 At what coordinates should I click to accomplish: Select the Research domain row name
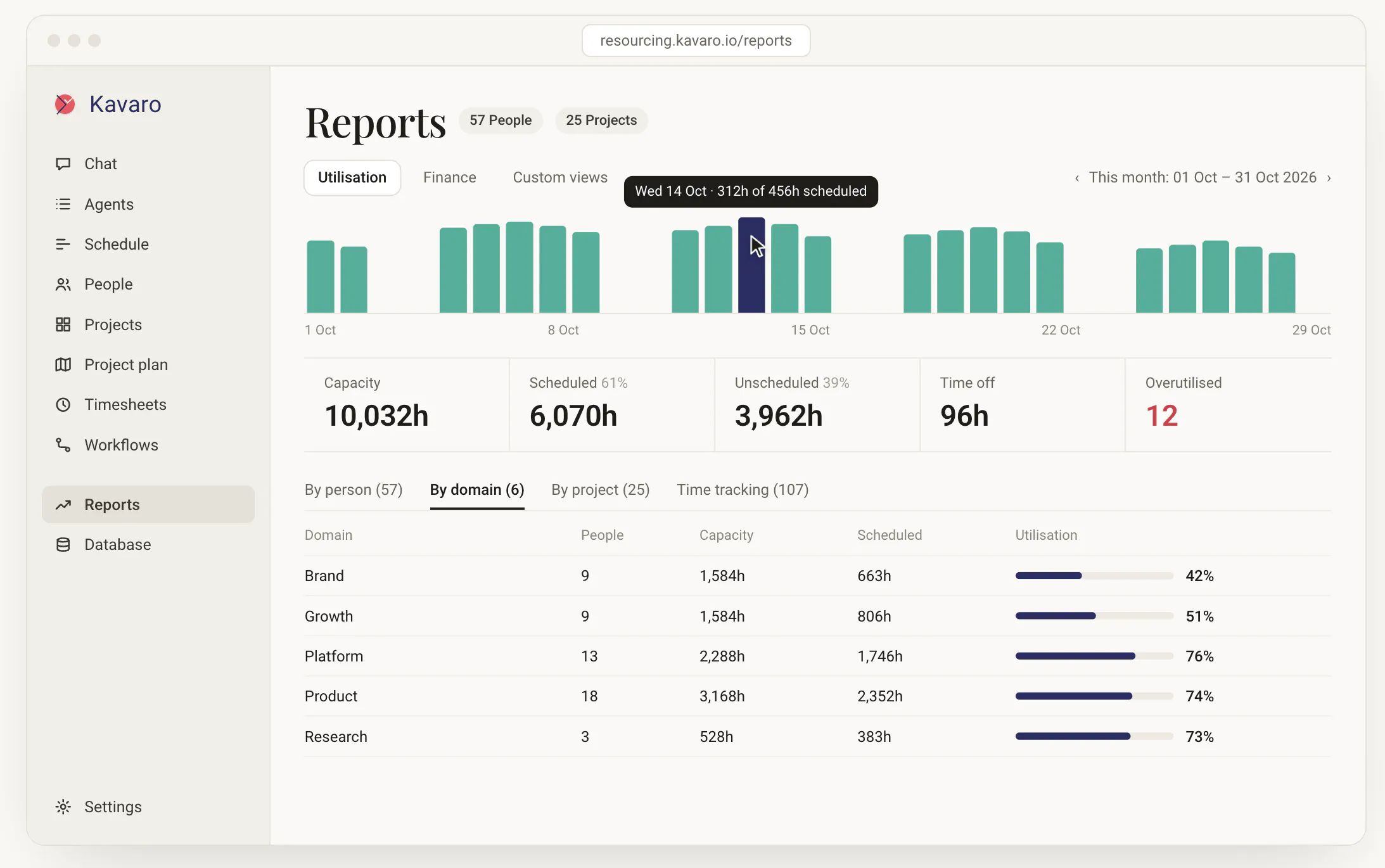click(x=336, y=737)
